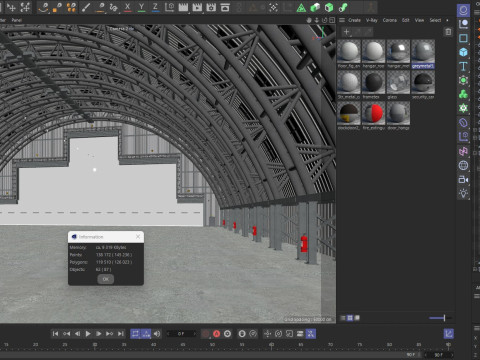Toggle the loop playback mode button
This screenshot has width=480, height=360.
point(135,334)
